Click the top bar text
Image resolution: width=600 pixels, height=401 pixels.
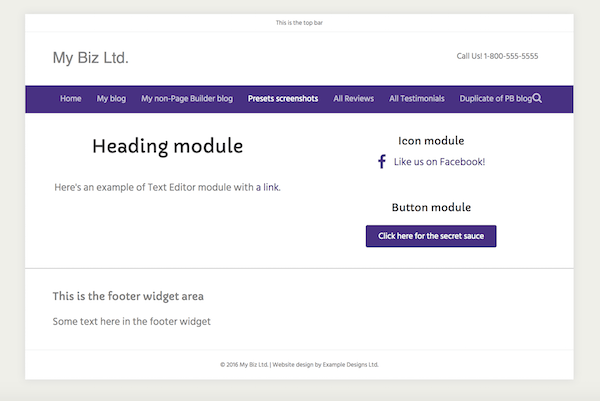(x=299, y=22)
